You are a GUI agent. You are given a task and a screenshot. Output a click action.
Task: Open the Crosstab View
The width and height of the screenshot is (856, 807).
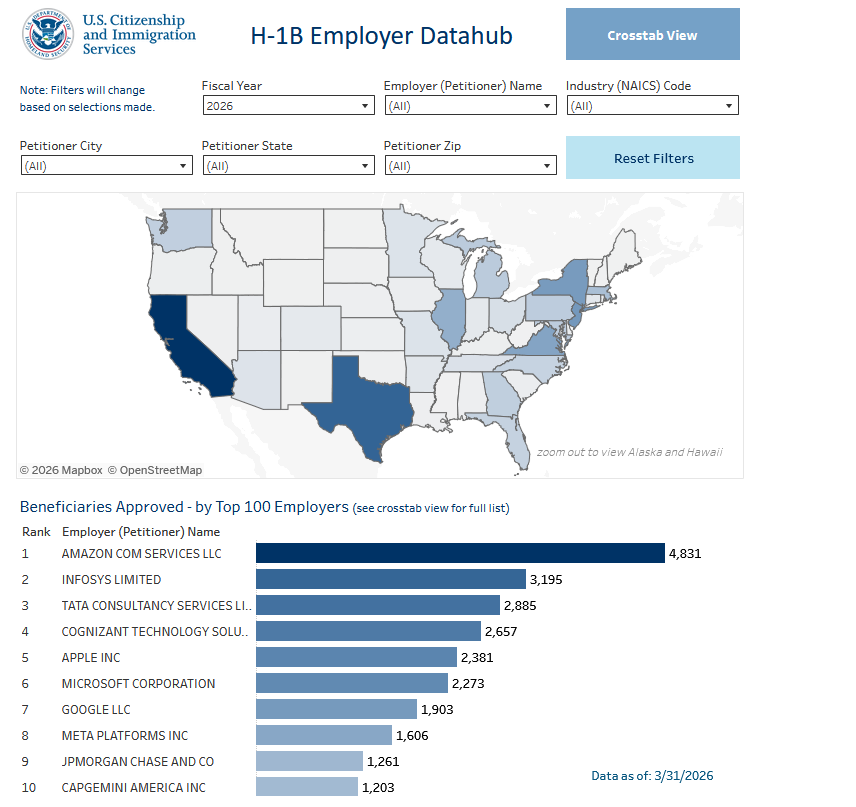point(652,34)
